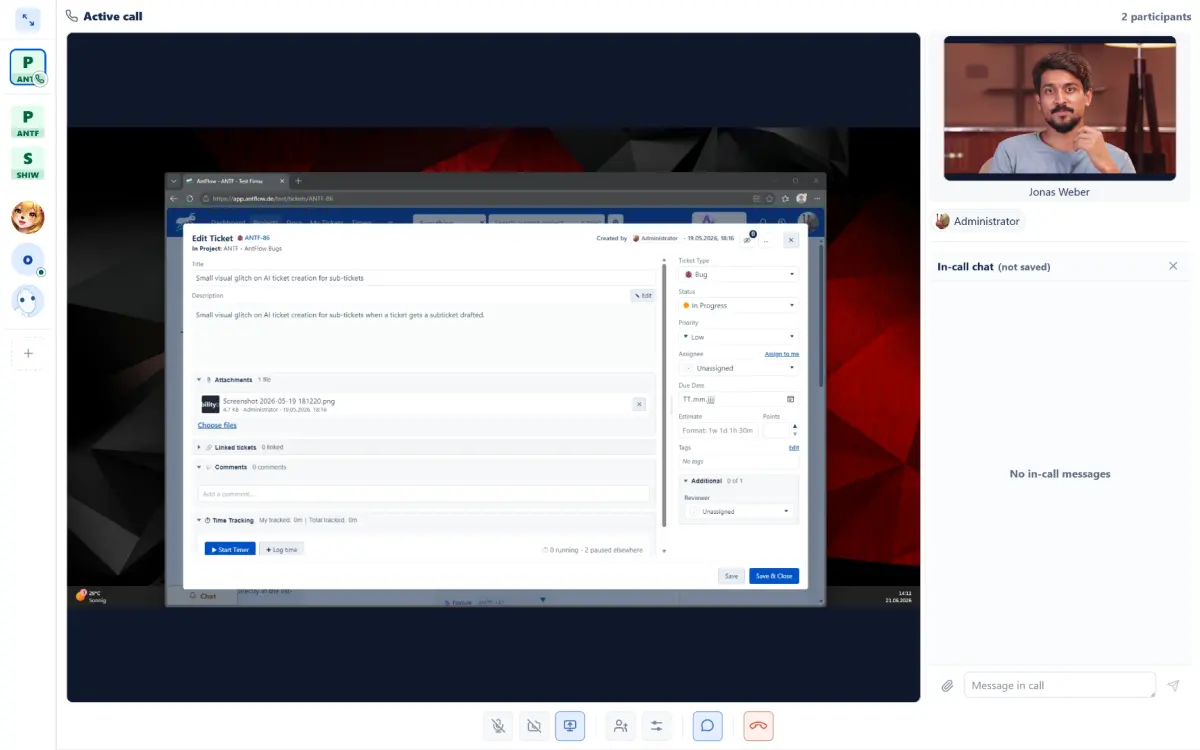Click the Add a comment field

point(423,494)
